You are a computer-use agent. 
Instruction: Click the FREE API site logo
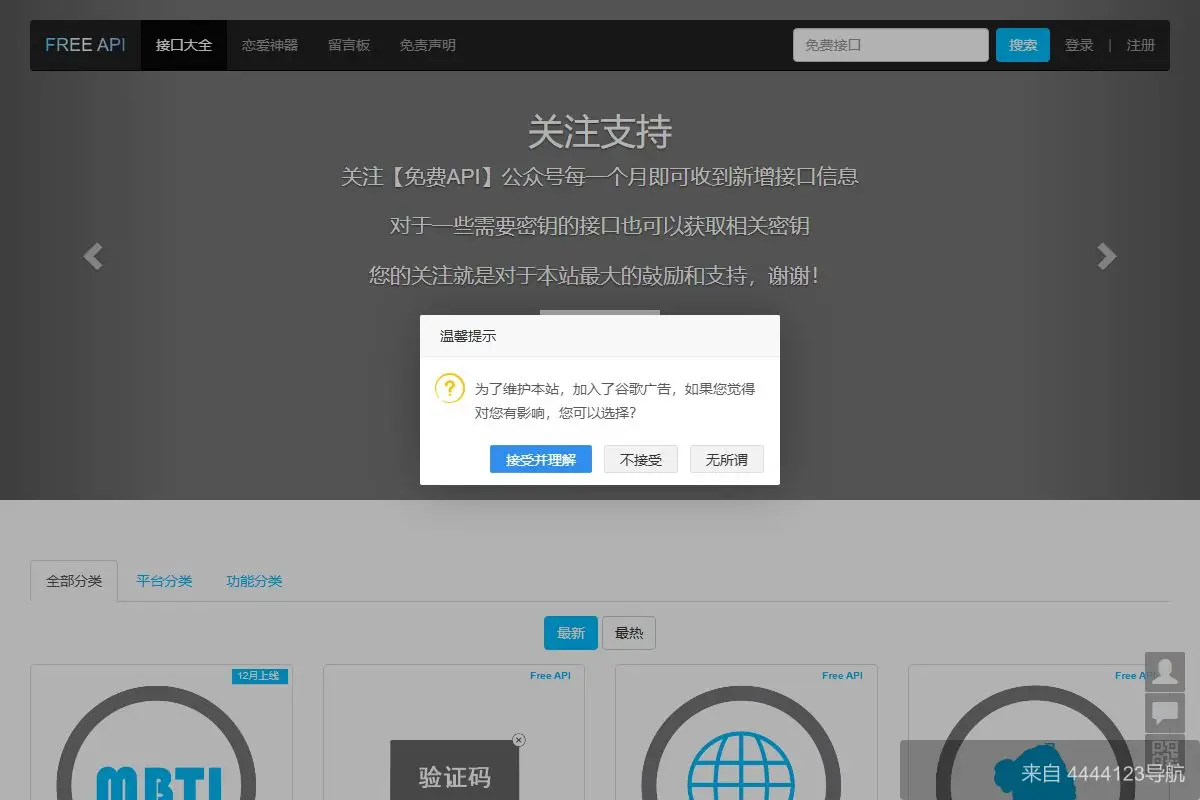[x=84, y=44]
